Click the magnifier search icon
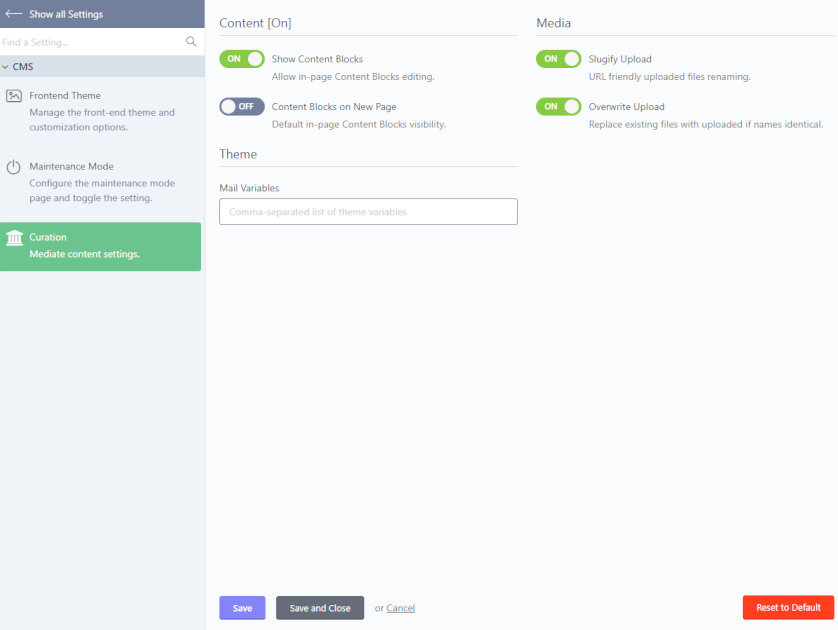The height and width of the screenshot is (630, 838). coord(191,42)
